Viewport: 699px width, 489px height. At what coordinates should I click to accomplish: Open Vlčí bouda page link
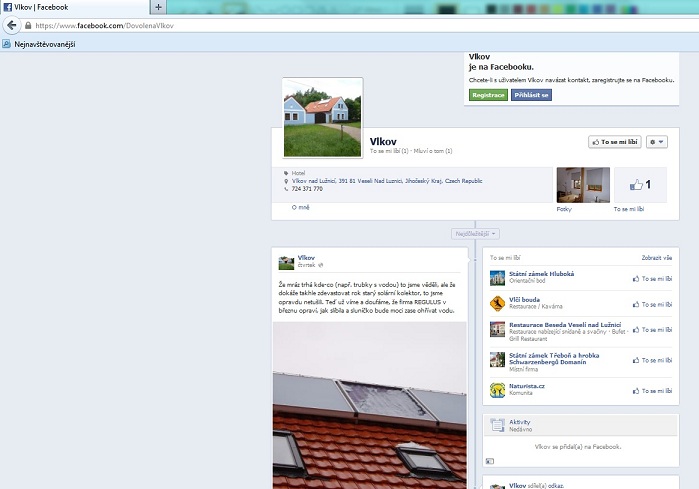tap(524, 300)
